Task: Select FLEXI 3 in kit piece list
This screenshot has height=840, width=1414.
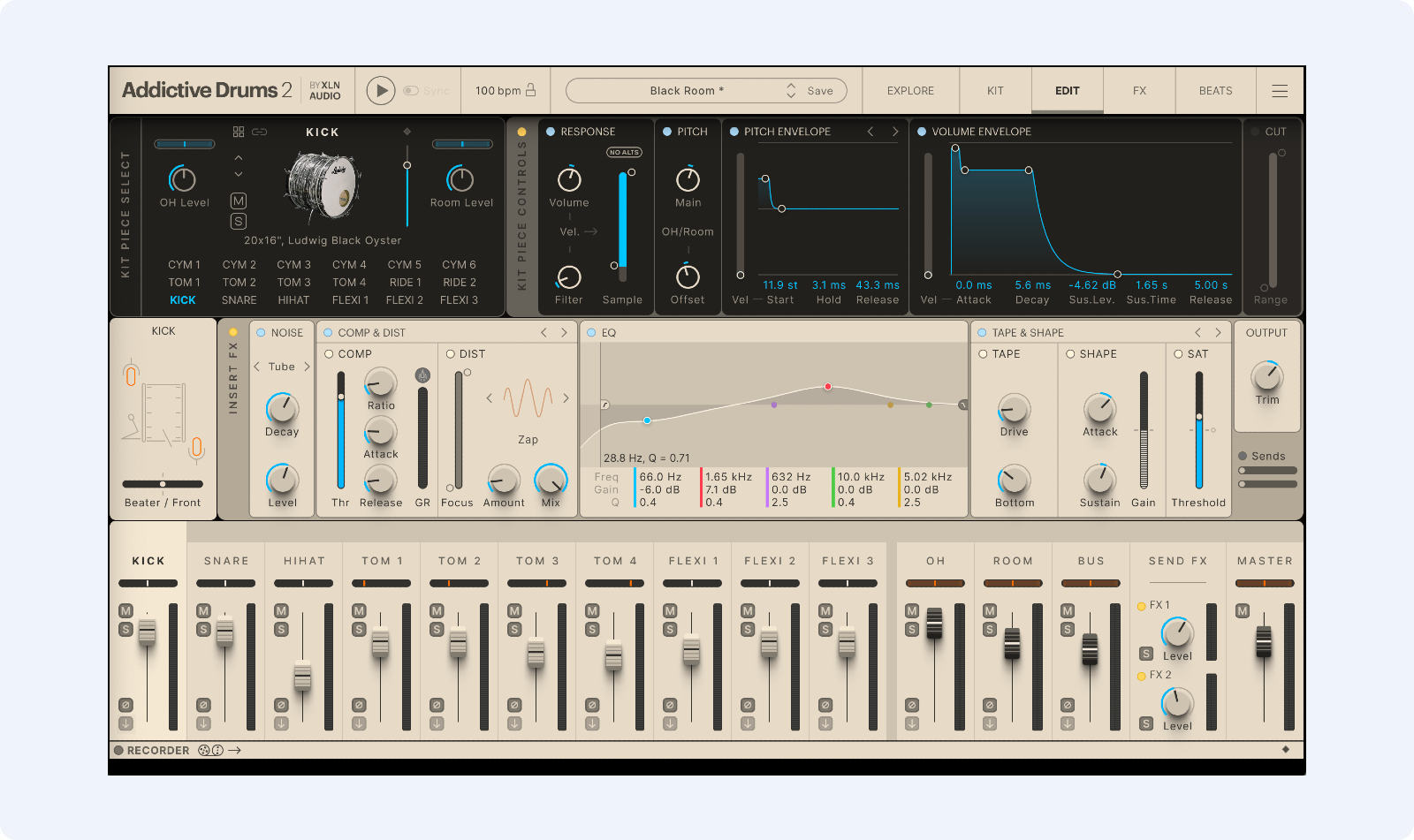Action: 459,300
